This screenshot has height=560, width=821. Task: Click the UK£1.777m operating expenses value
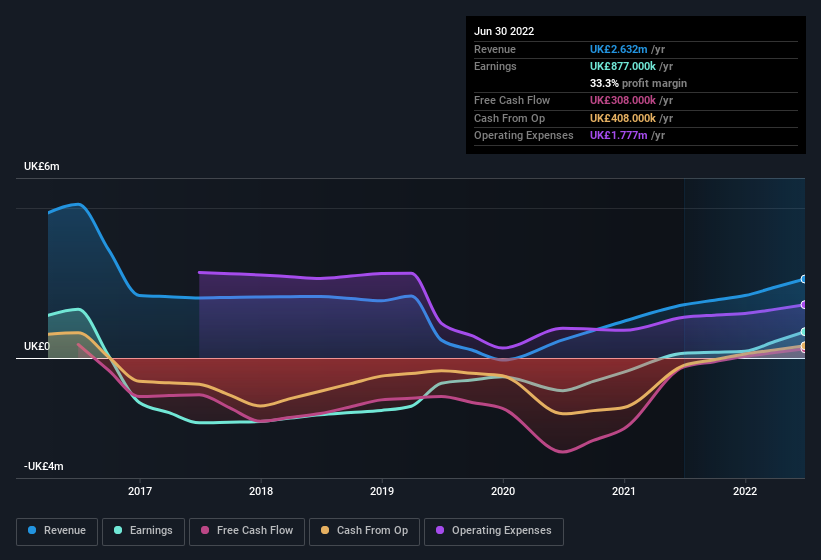pos(618,136)
